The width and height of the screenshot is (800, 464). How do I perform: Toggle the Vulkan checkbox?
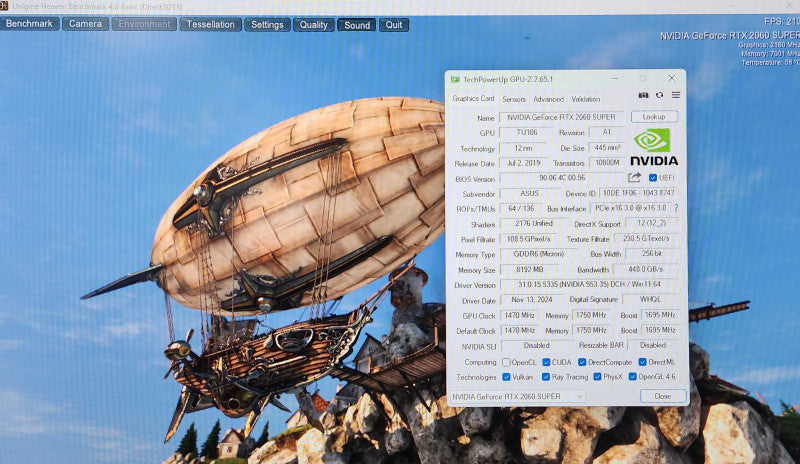[x=506, y=377]
